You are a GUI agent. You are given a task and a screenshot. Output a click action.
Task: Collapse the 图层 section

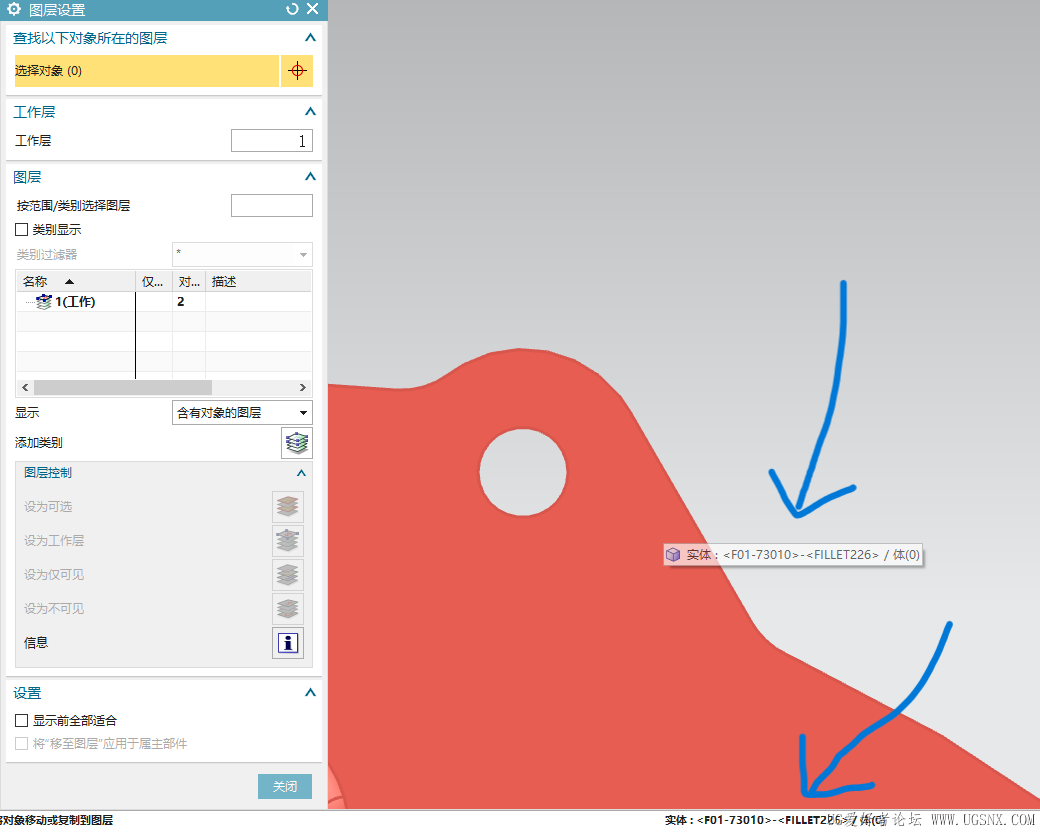tap(310, 176)
